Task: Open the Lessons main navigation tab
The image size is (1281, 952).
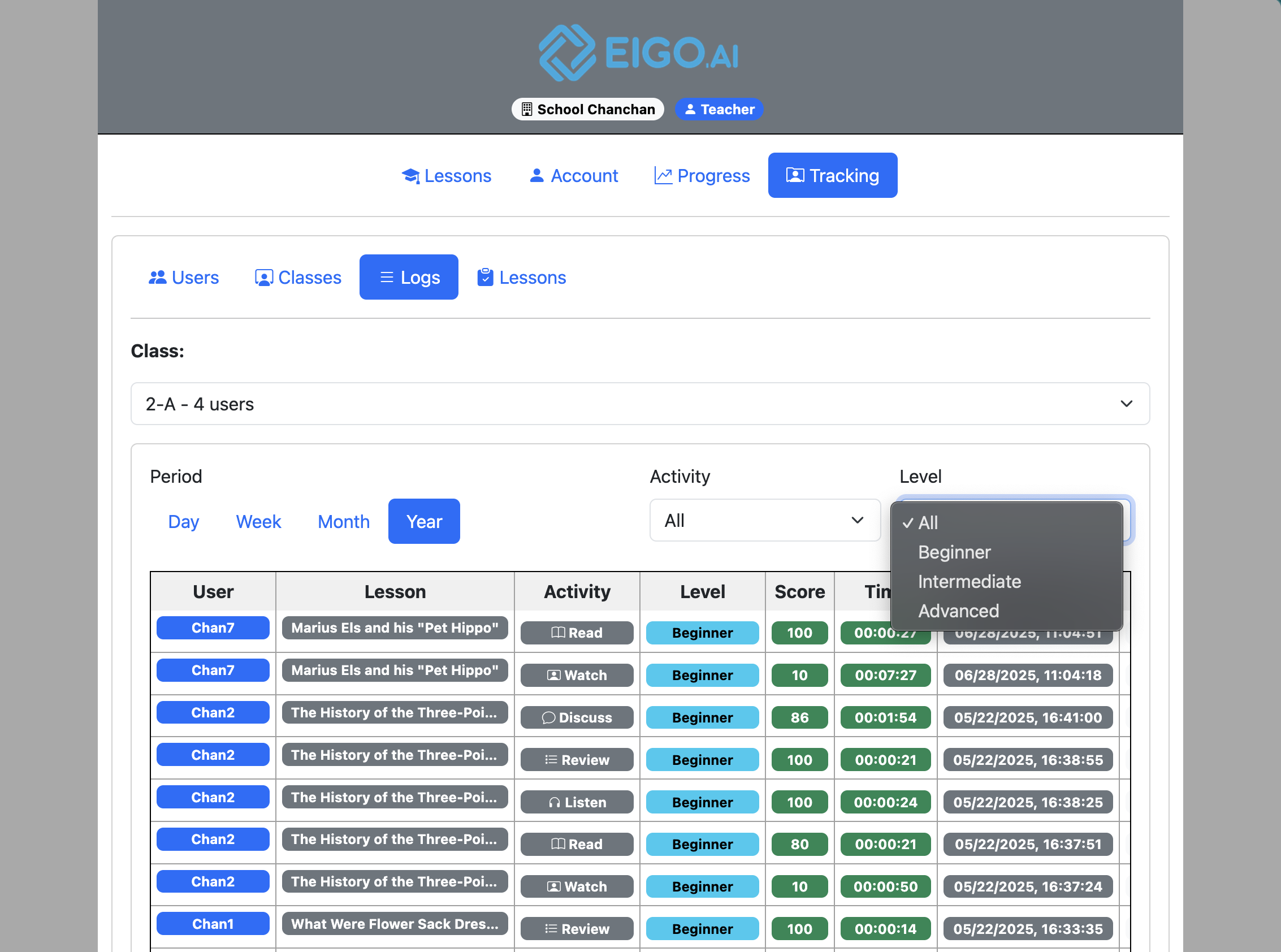Action: (x=447, y=175)
